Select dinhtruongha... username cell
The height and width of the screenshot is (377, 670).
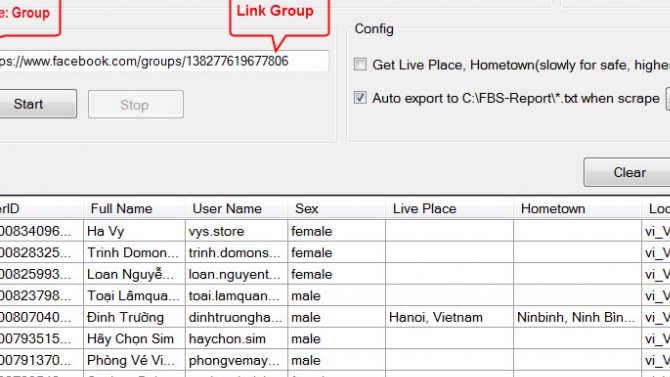click(x=236, y=317)
